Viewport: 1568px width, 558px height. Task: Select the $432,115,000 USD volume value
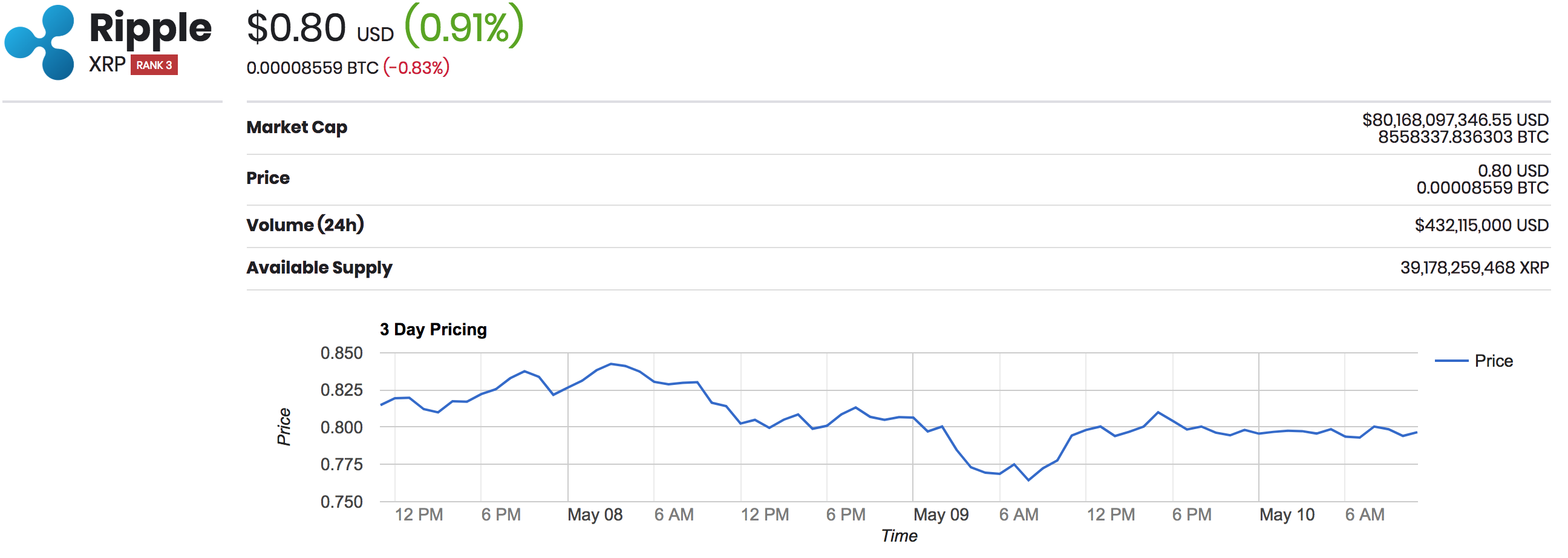[x=1481, y=225]
